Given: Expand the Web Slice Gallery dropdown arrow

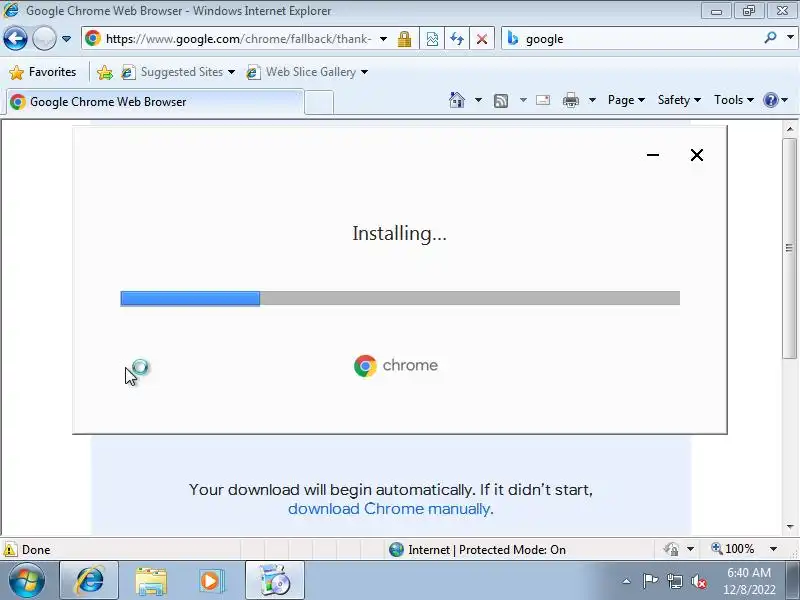Looking at the screenshot, I should [364, 72].
